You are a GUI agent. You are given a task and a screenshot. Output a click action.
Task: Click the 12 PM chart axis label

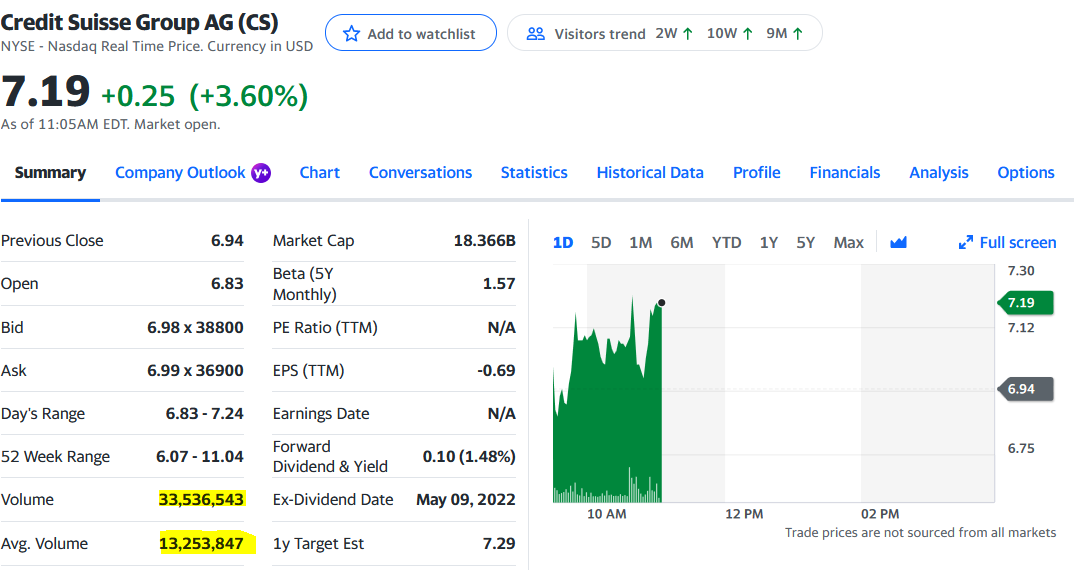(x=744, y=514)
